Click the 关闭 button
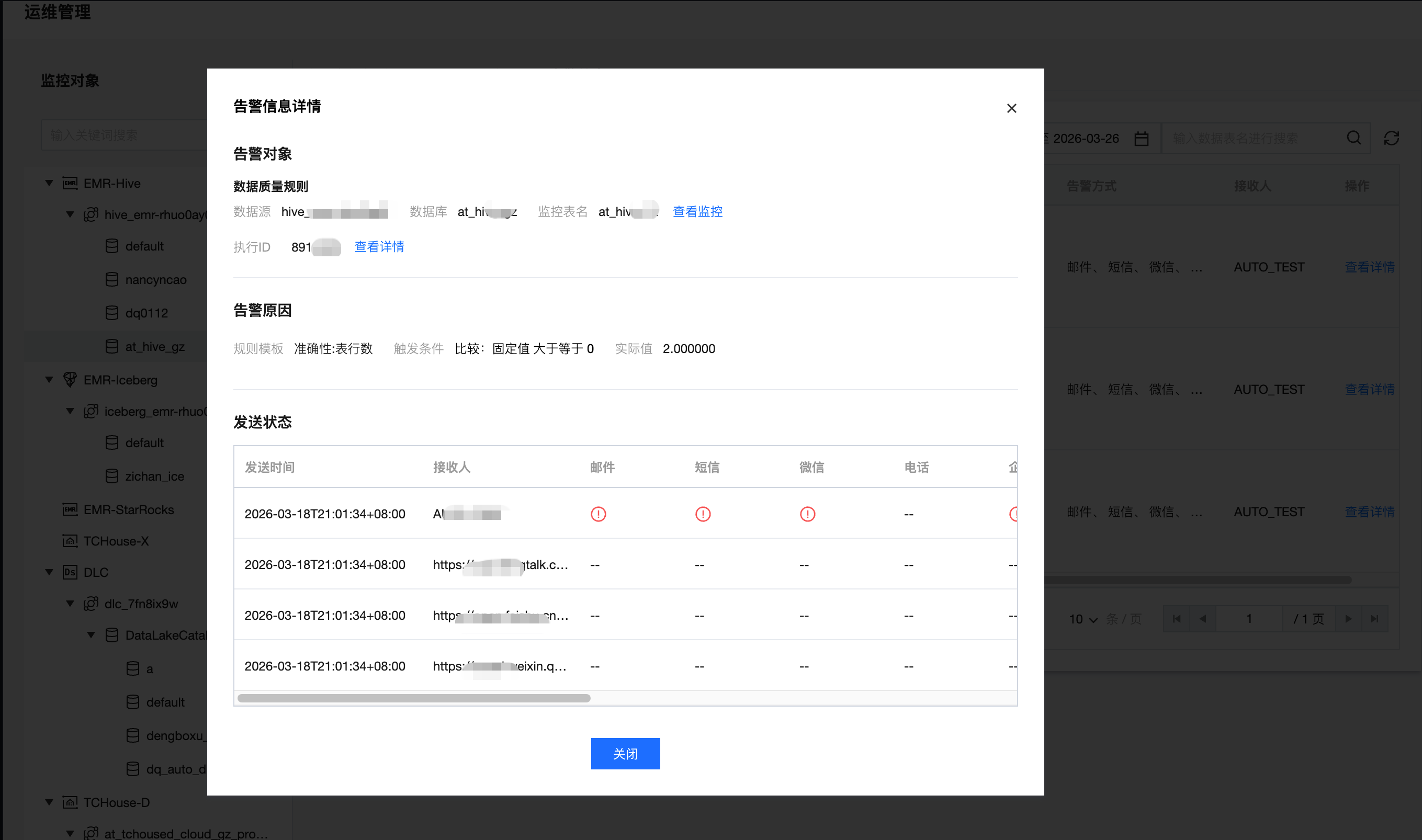 click(625, 753)
